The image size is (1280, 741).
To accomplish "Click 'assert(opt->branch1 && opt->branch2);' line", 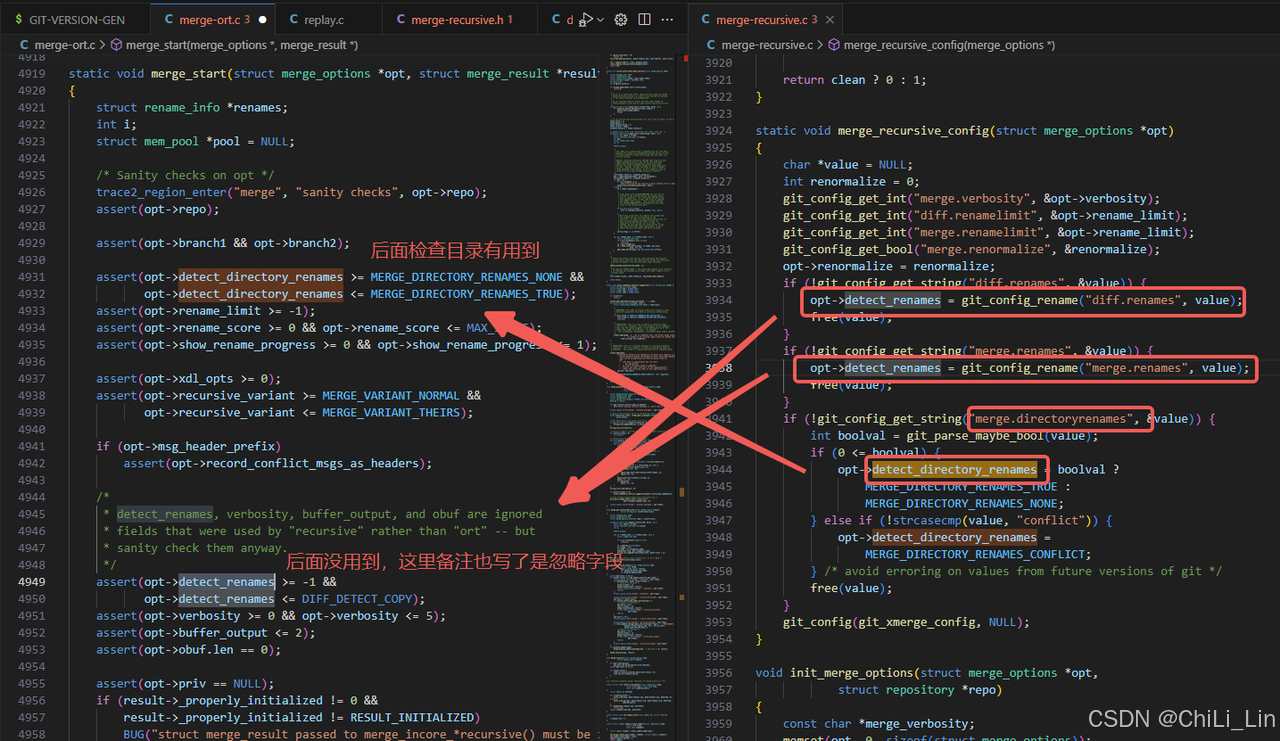I will 223,243.
